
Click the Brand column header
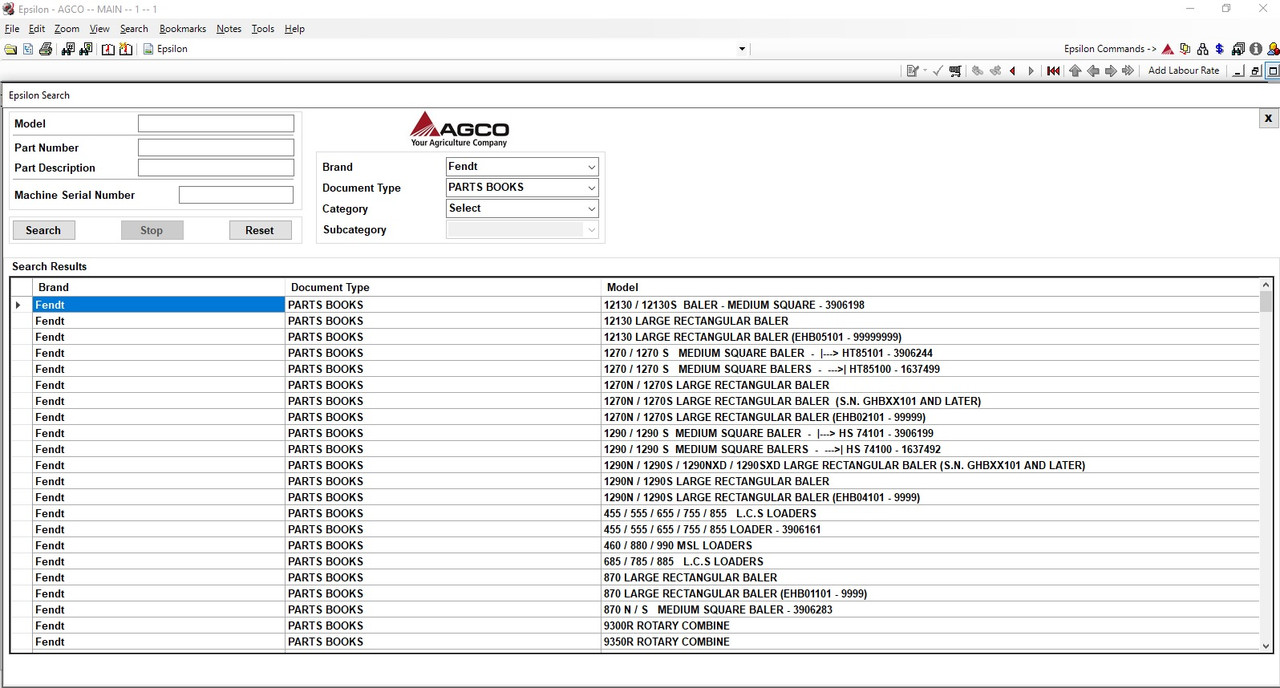pos(158,288)
